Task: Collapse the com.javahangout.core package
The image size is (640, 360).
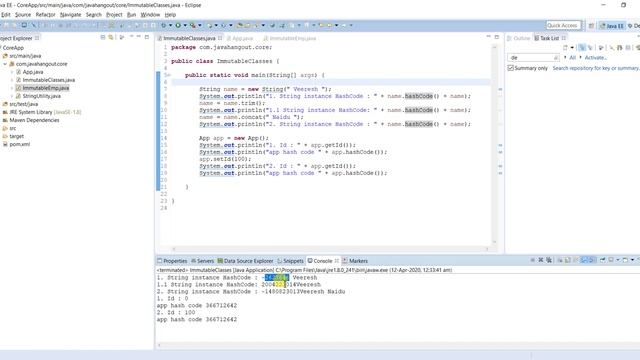Action: click(x=5, y=64)
